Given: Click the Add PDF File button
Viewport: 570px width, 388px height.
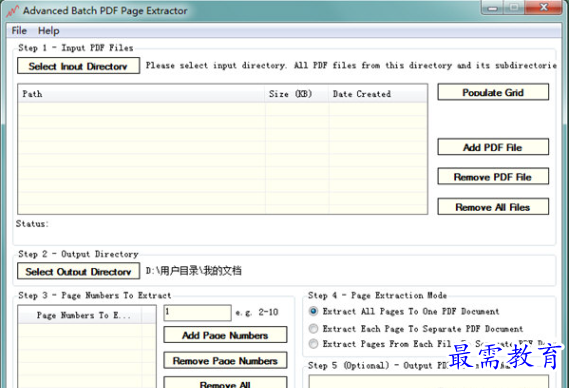Looking at the screenshot, I should pyautogui.click(x=493, y=147).
